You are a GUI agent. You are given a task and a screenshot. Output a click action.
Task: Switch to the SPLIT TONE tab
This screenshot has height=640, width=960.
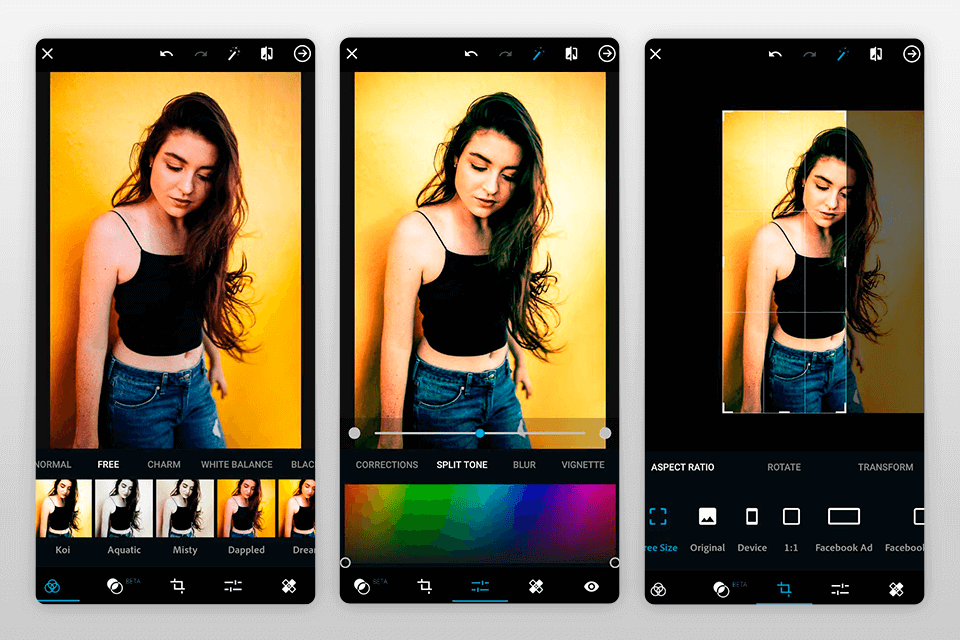[461, 464]
